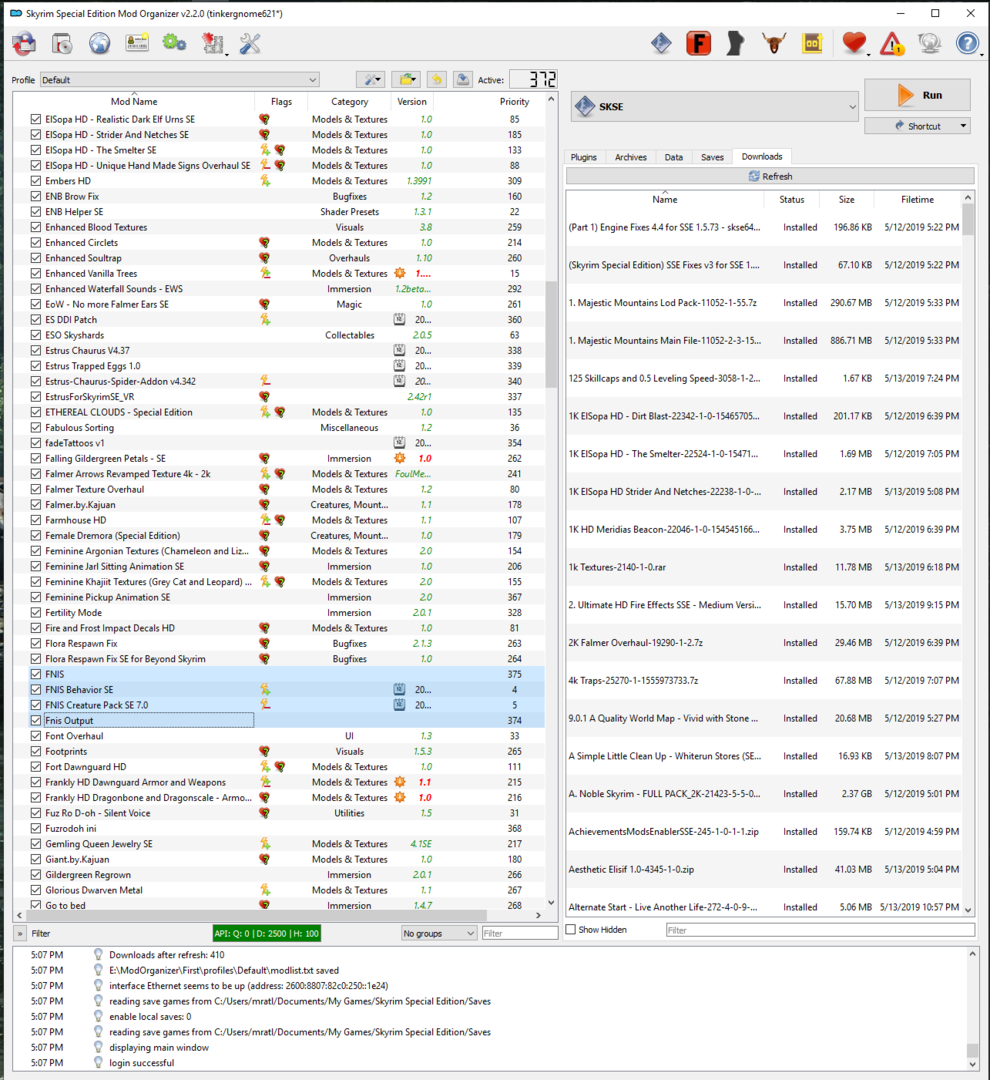Image resolution: width=990 pixels, height=1080 pixels.
Task: Open the blue Help question mark icon
Action: pos(968,43)
